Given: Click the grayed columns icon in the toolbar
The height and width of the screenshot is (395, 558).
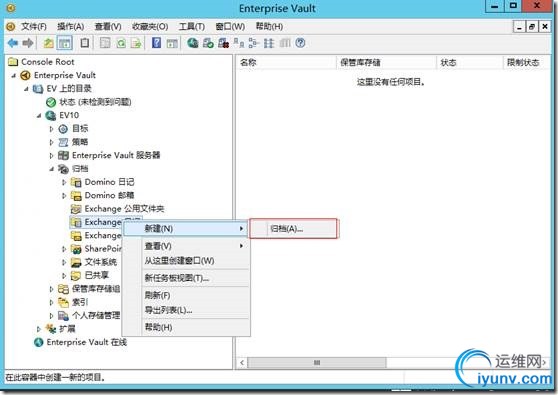Looking at the screenshot, I should point(285,43).
